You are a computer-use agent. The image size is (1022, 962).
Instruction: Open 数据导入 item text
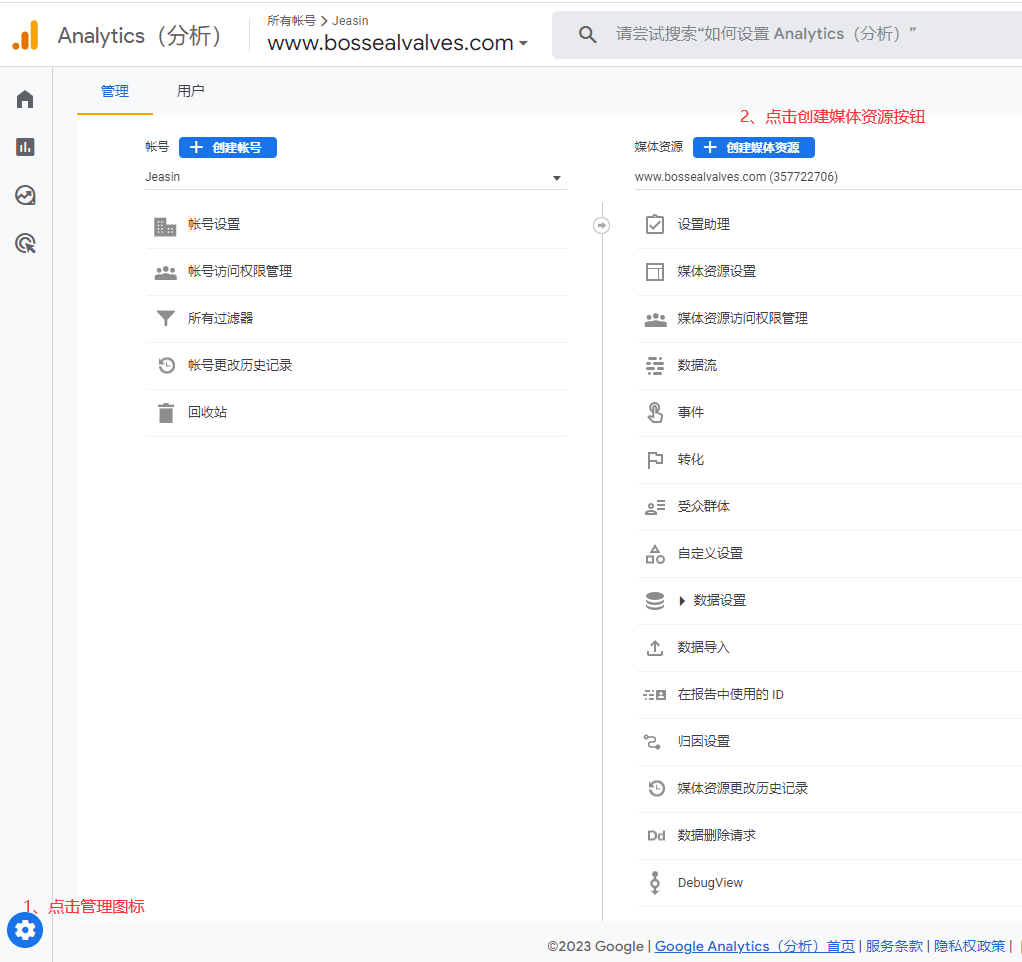703,647
